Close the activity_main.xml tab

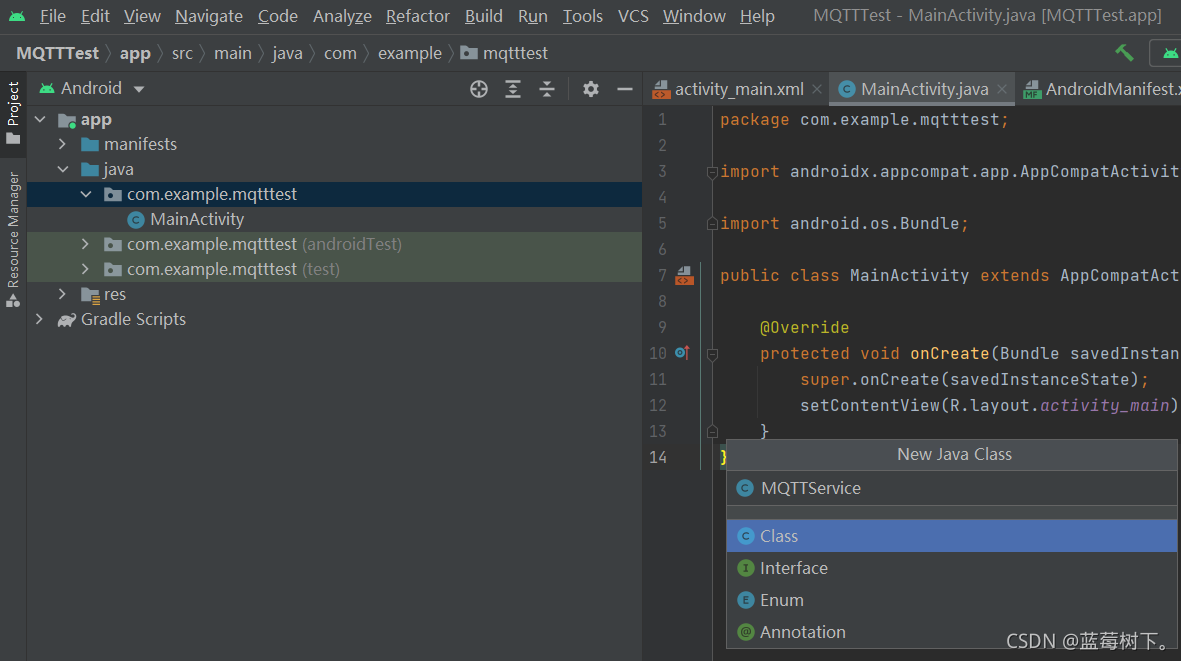pos(817,89)
